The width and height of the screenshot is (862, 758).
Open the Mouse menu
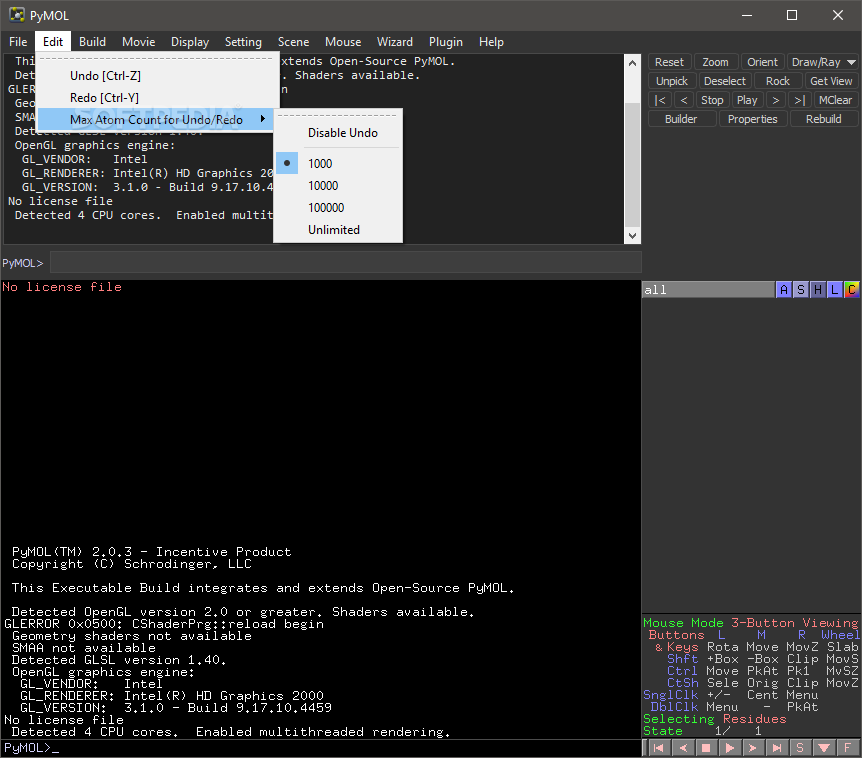343,42
